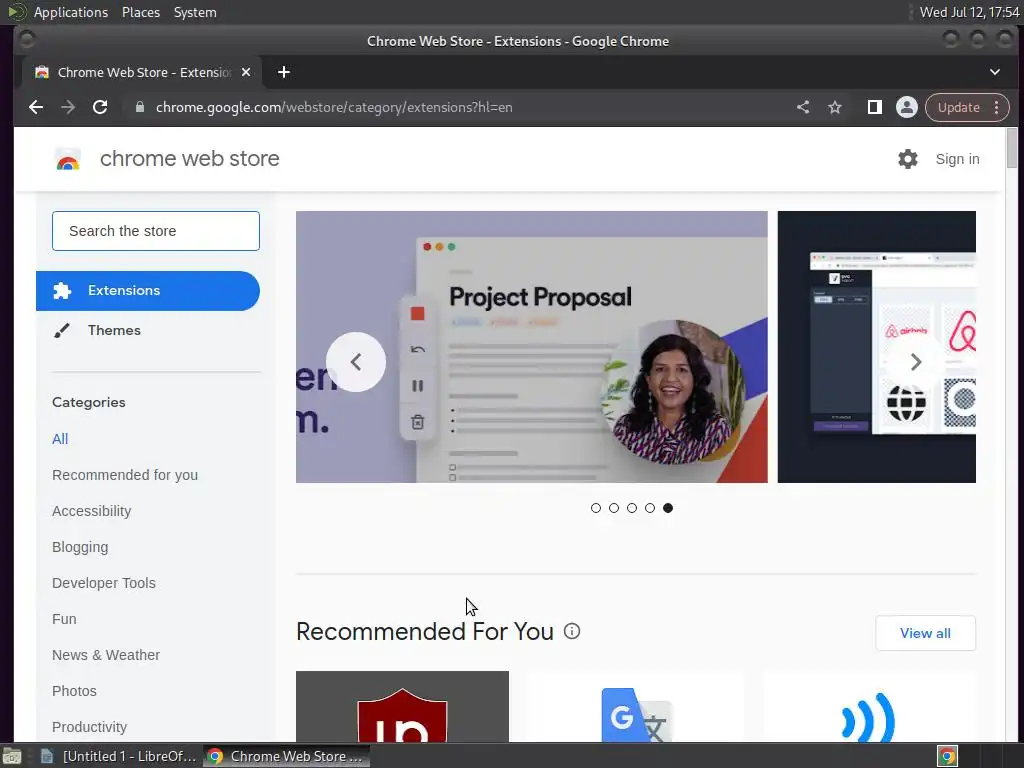This screenshot has width=1024, height=768.
Task: Select third carousel dot
Action: pyautogui.click(x=632, y=508)
